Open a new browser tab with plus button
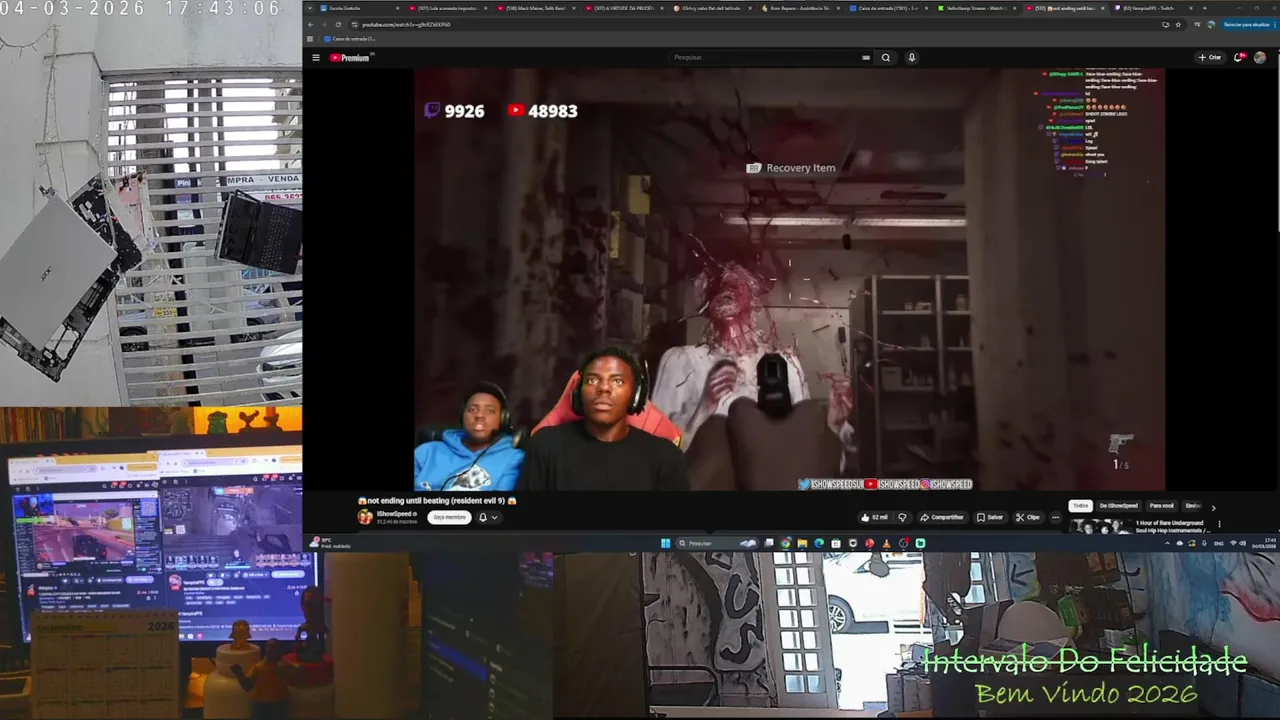Viewport: 1280px width, 720px height. 1204,8
